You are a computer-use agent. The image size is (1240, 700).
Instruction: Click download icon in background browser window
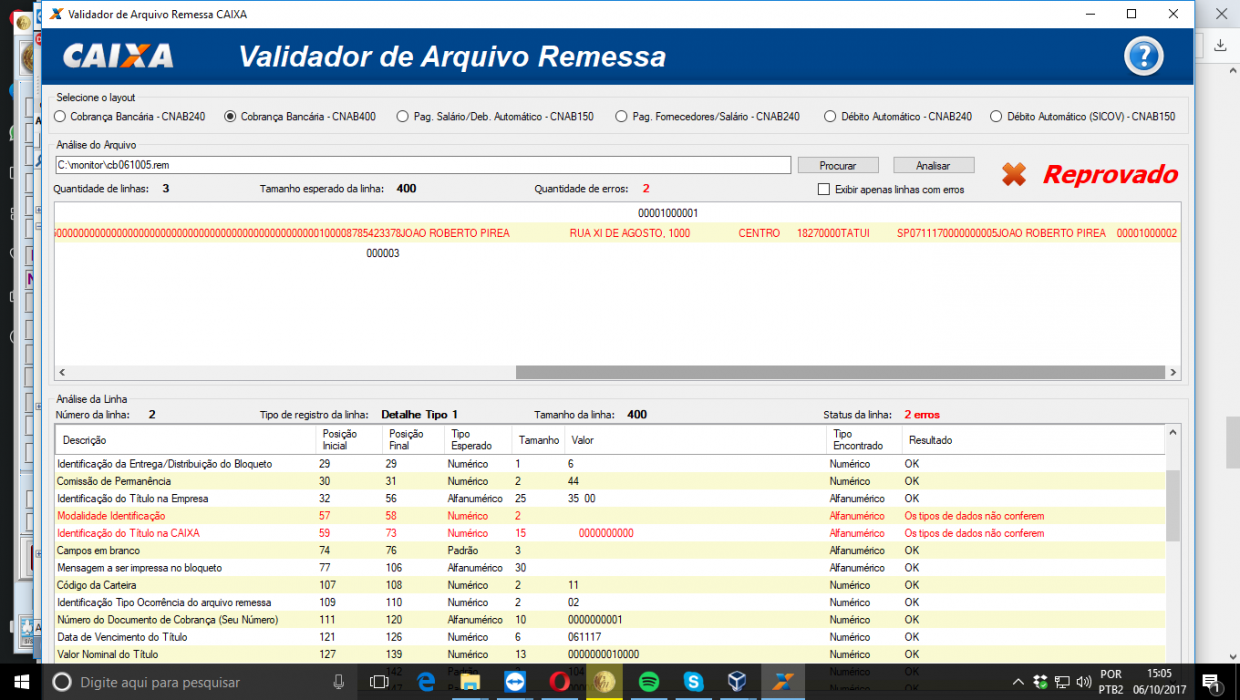point(1220,45)
